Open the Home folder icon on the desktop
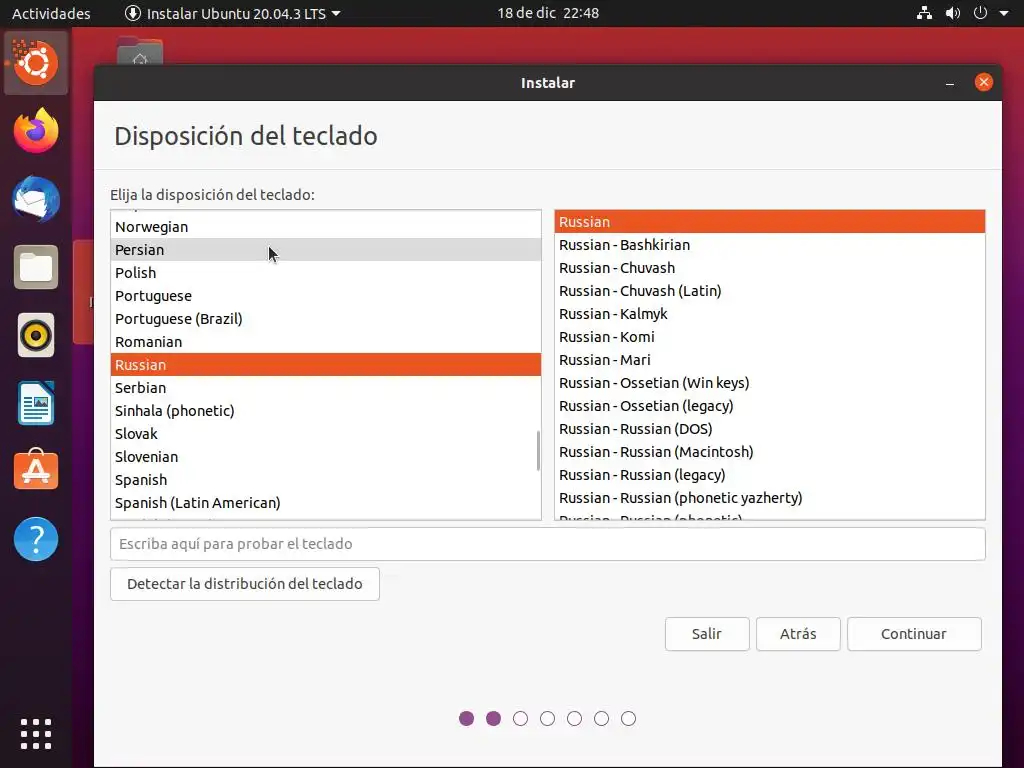The width and height of the screenshot is (1024, 768). (140, 51)
